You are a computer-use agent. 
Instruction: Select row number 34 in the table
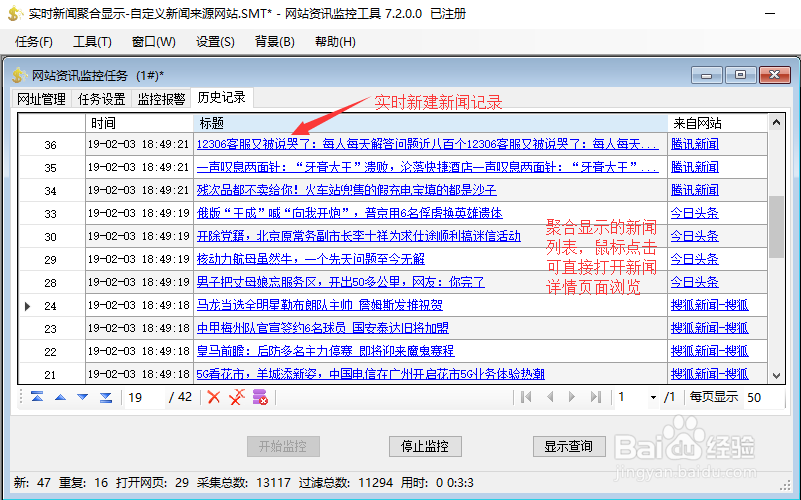pyautogui.click(x=51, y=191)
